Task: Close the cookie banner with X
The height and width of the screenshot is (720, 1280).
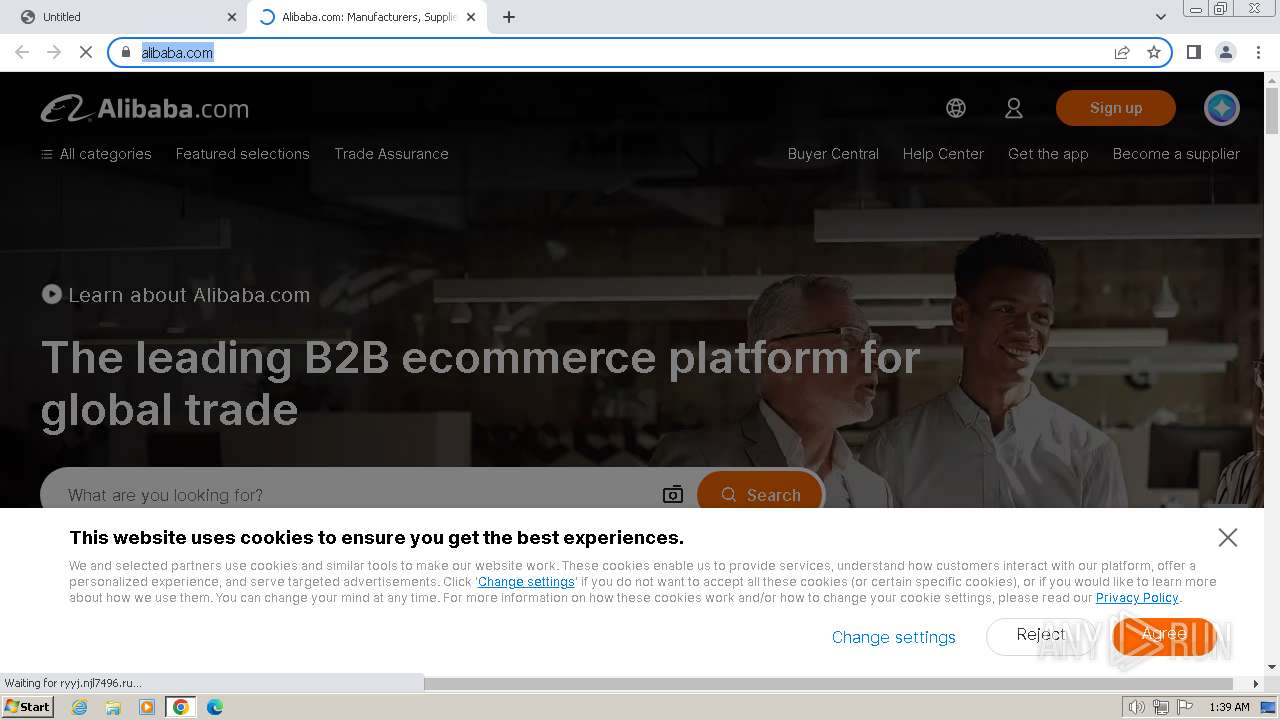Action: [x=1228, y=537]
